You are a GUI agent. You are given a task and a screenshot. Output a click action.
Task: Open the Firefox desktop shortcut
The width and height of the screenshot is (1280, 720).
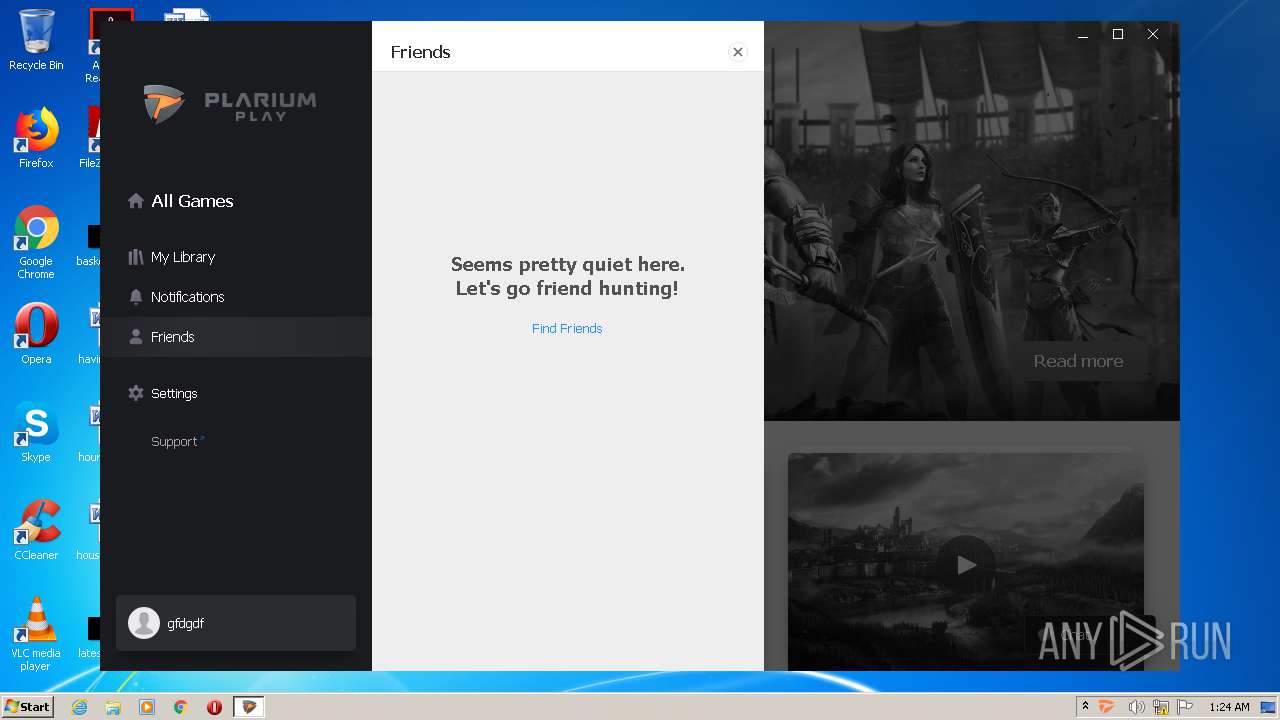pyautogui.click(x=36, y=138)
